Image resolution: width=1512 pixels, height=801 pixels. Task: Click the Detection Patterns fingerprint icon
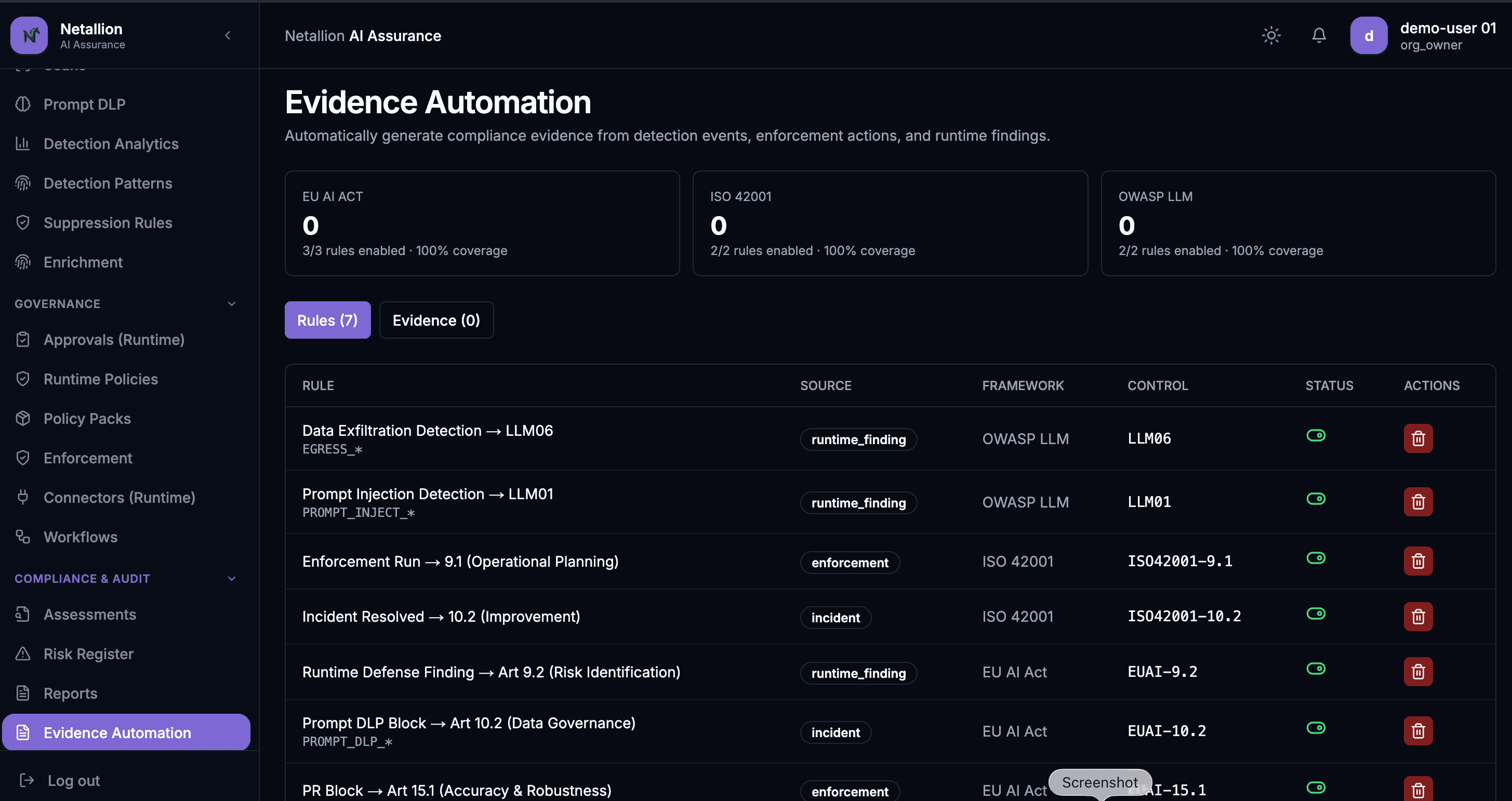(23, 182)
